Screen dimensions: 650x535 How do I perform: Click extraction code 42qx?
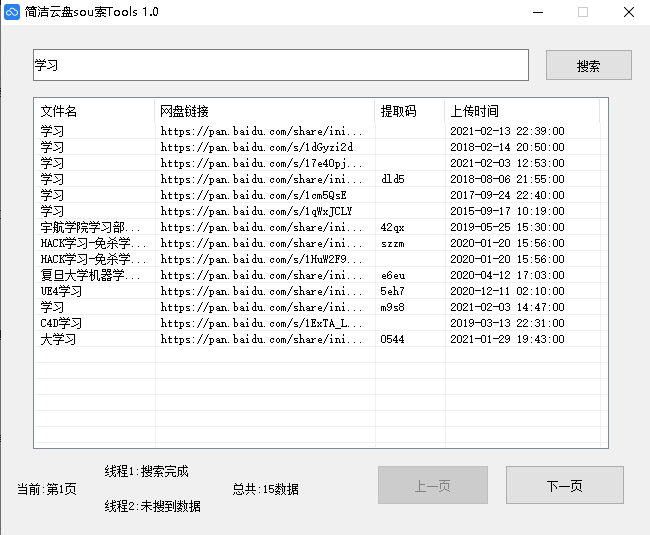(x=393, y=228)
